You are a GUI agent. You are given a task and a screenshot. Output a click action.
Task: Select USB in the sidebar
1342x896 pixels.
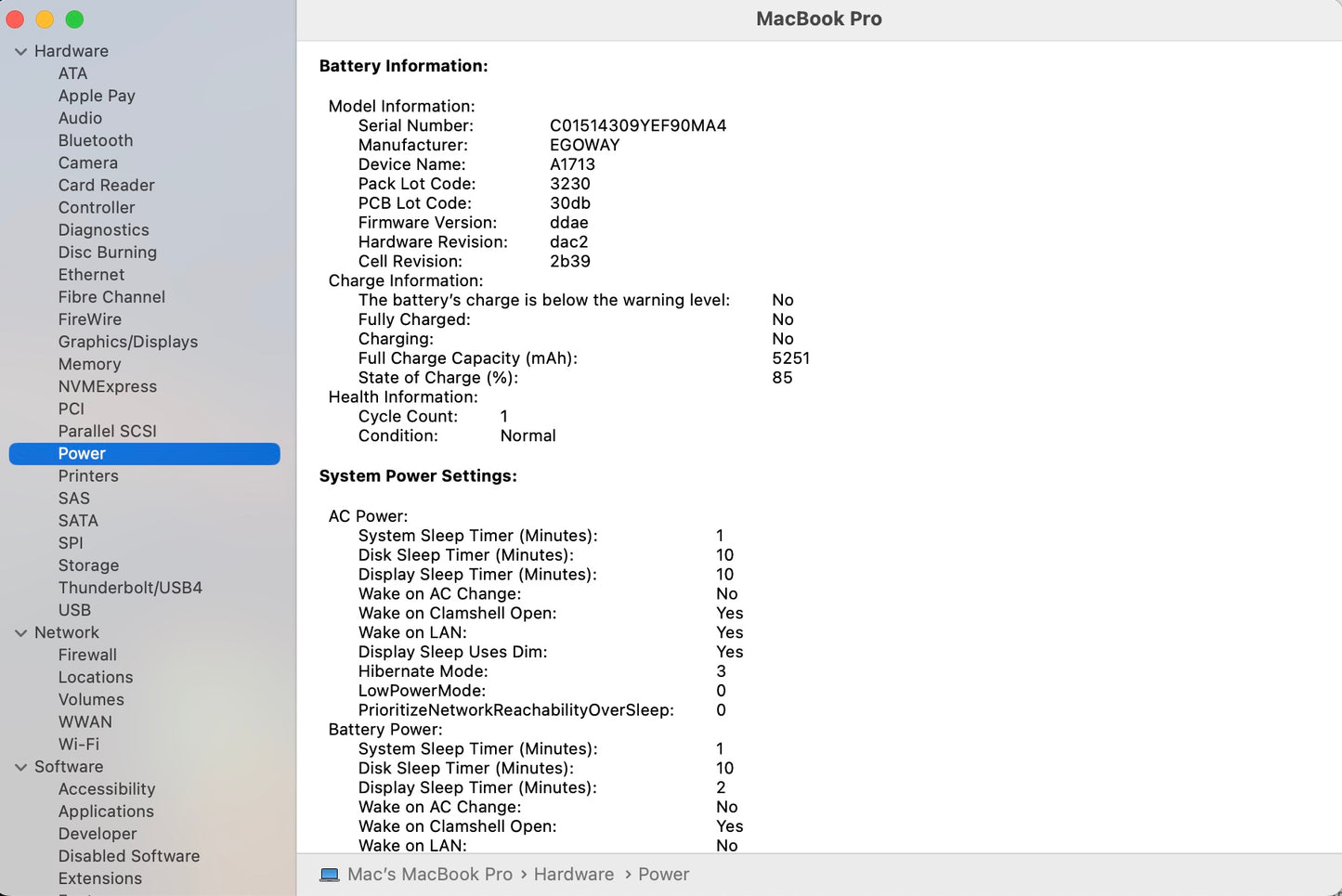point(74,610)
